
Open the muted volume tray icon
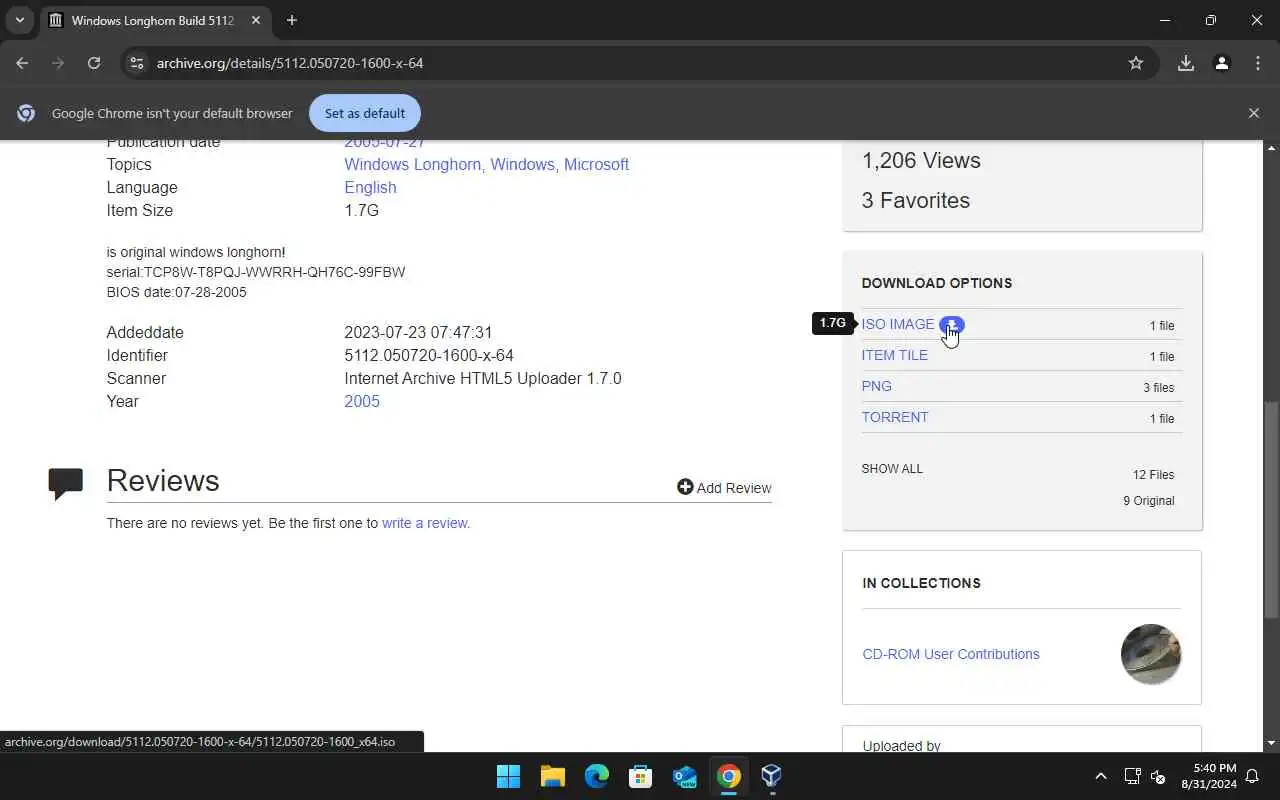point(1159,776)
